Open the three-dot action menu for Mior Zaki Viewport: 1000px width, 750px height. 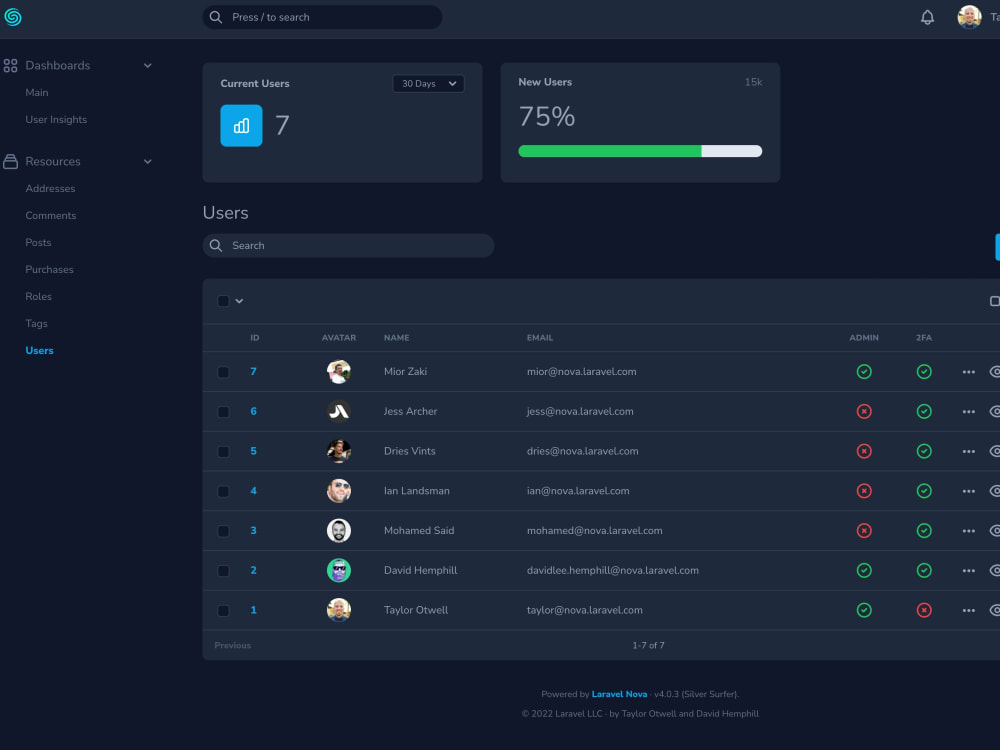point(968,371)
